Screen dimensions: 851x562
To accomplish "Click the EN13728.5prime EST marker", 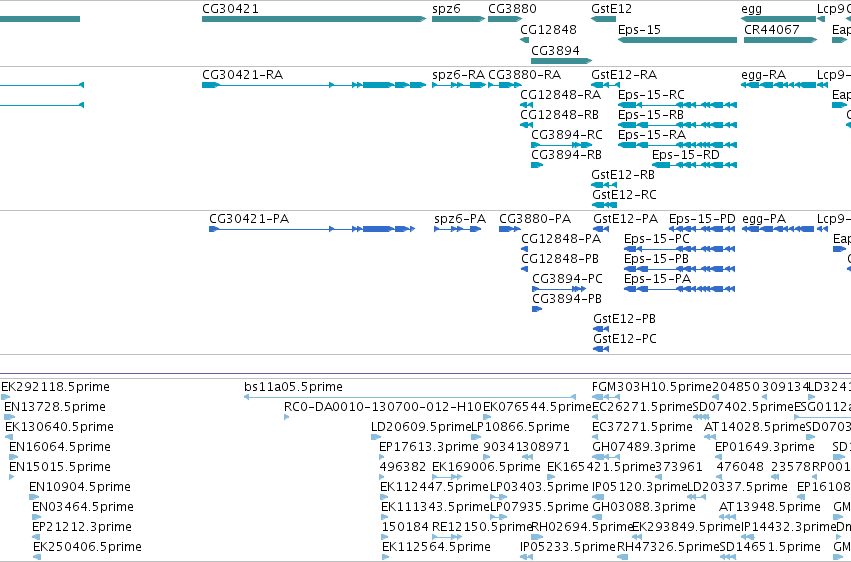I will point(9,417).
